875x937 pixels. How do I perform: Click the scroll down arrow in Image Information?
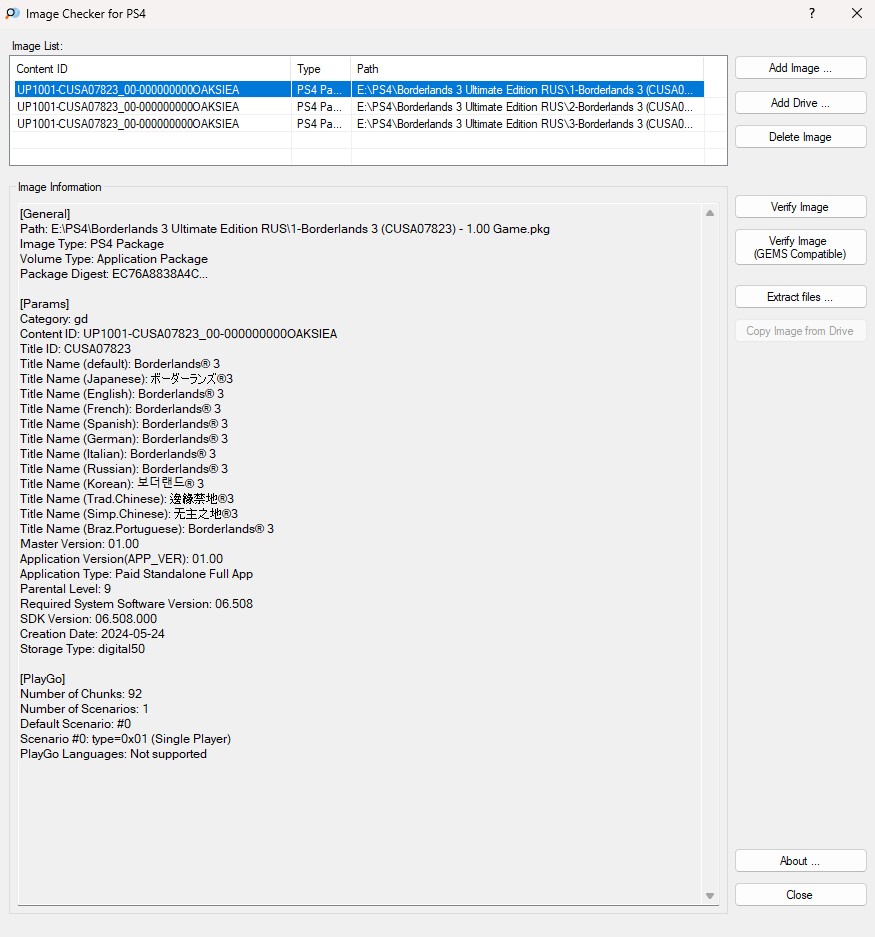[x=709, y=896]
